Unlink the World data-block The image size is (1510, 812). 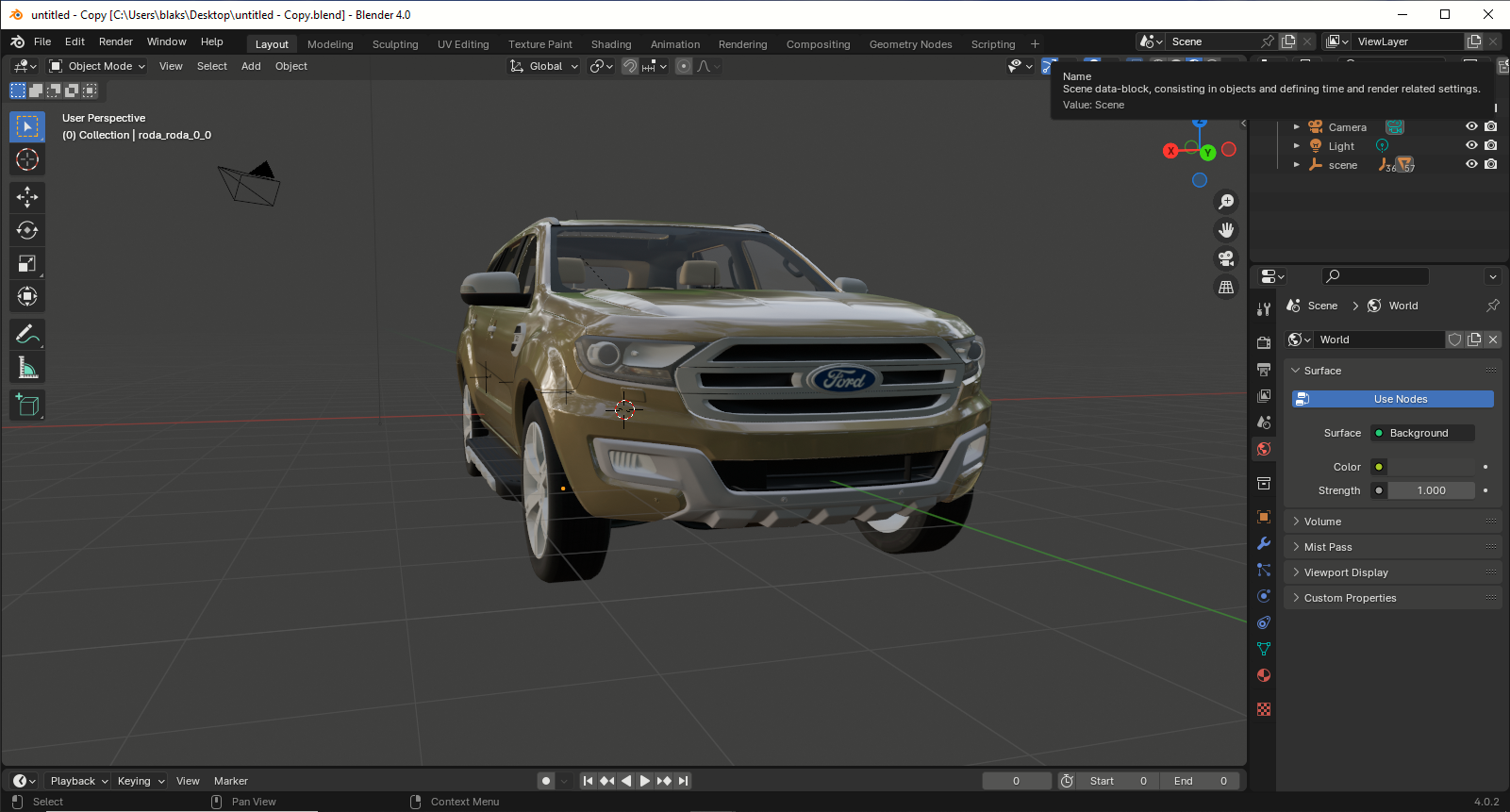click(1493, 340)
